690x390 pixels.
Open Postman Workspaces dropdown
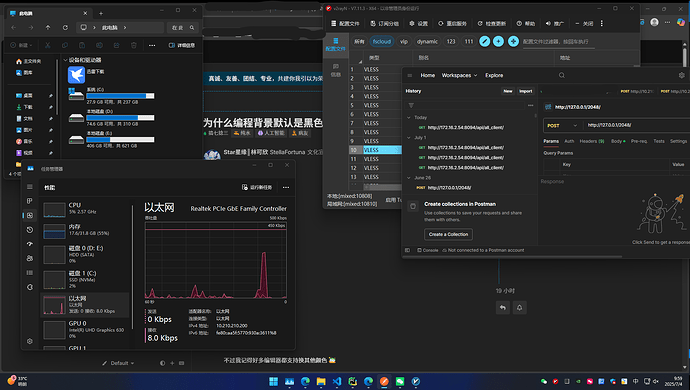coord(459,75)
